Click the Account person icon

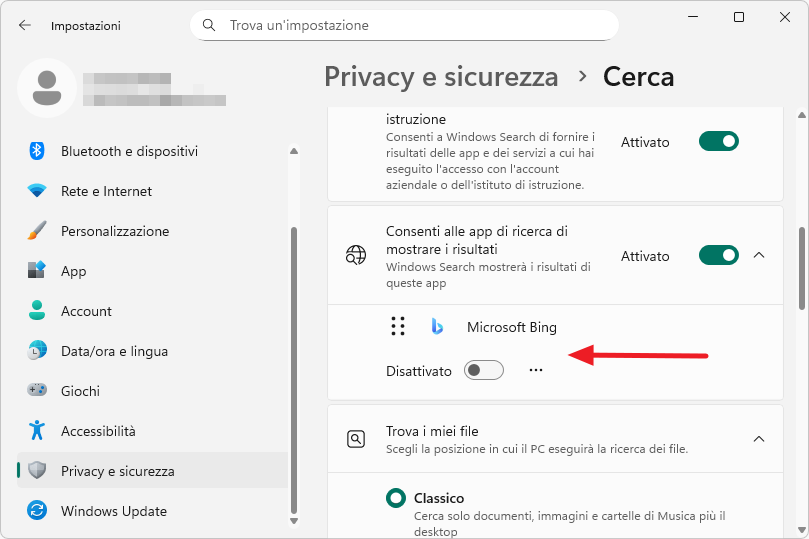[37, 311]
